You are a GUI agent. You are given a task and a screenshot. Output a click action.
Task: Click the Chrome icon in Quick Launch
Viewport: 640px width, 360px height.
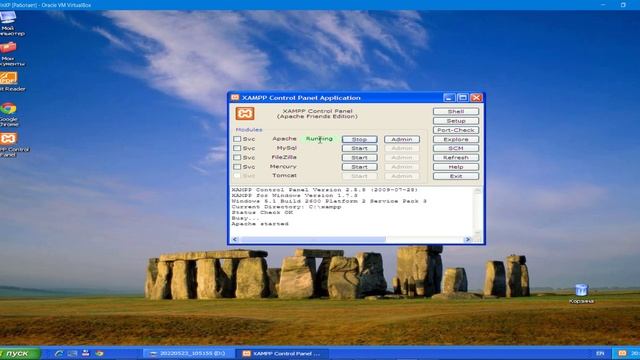tap(99, 353)
